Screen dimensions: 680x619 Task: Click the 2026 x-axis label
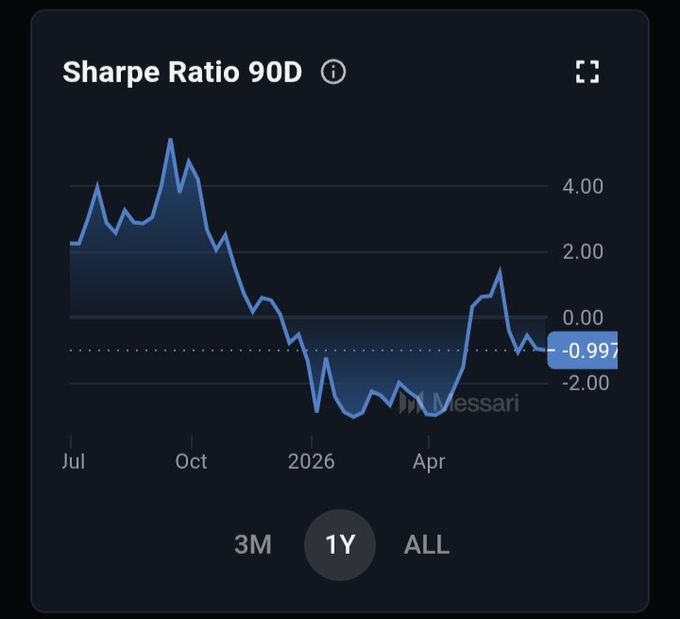(x=311, y=461)
